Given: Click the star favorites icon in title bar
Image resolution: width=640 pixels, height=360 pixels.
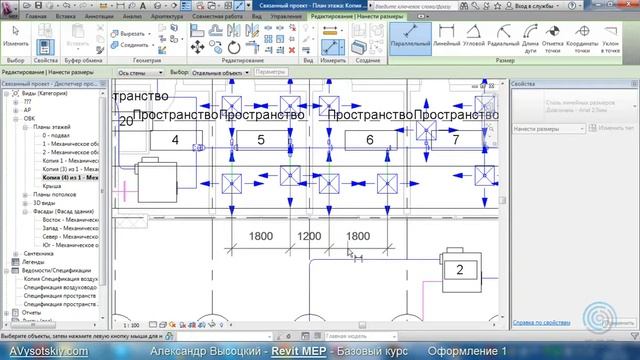Looking at the screenshot, I should click(x=498, y=6).
